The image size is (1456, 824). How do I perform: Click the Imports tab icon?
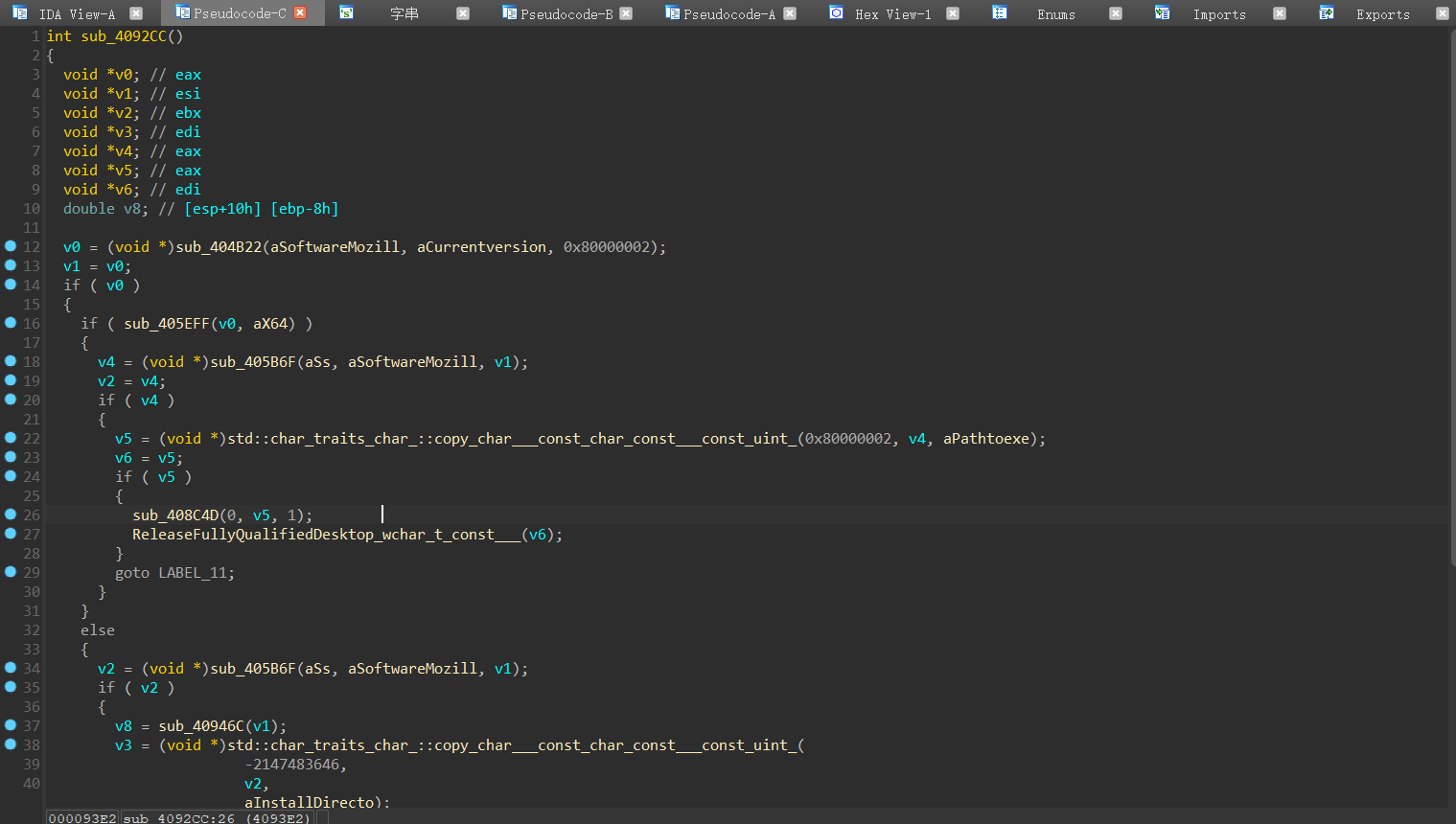pos(1162,13)
